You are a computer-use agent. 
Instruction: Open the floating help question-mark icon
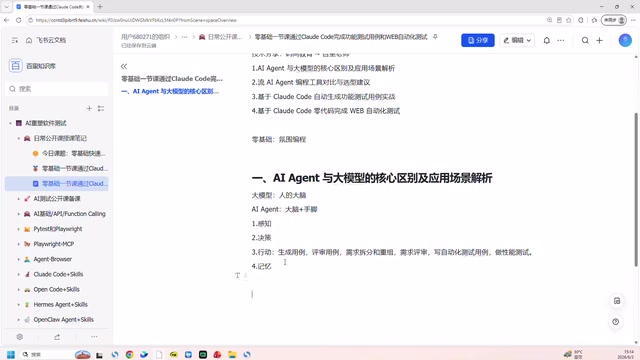click(616, 322)
